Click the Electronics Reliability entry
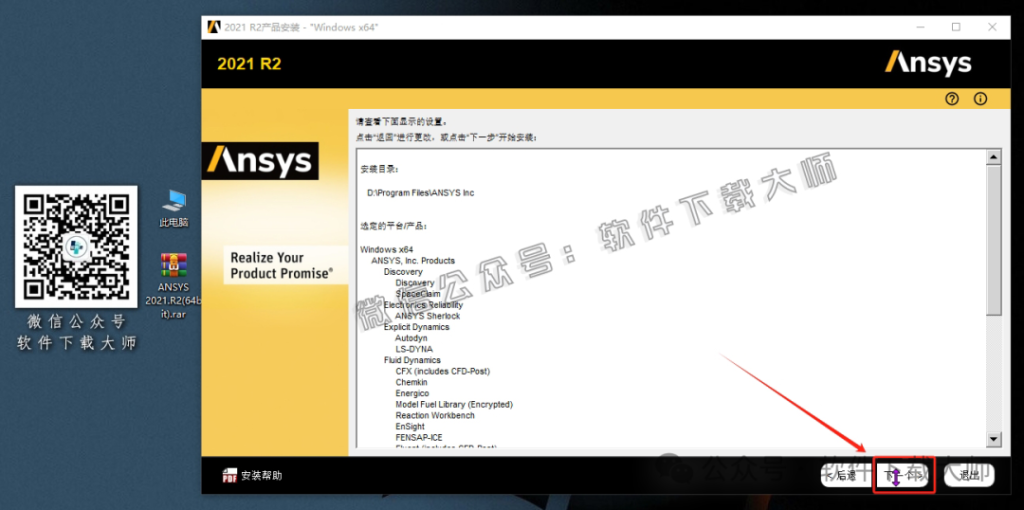 click(x=423, y=305)
